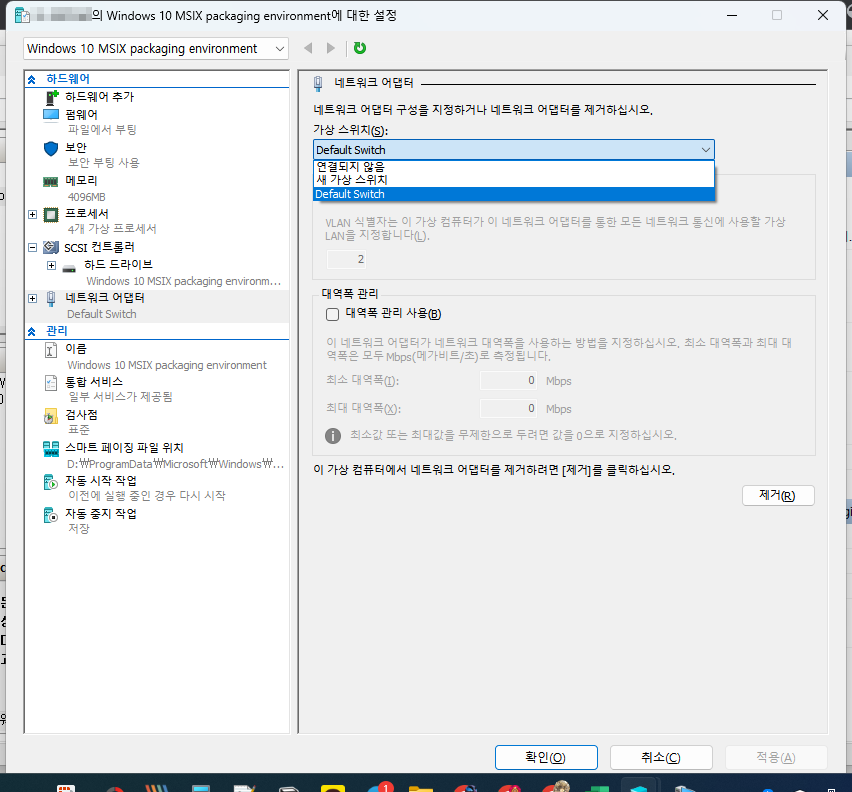
Task: Click the 네트워크 어댑터 icon in tree
Action: pos(51,298)
